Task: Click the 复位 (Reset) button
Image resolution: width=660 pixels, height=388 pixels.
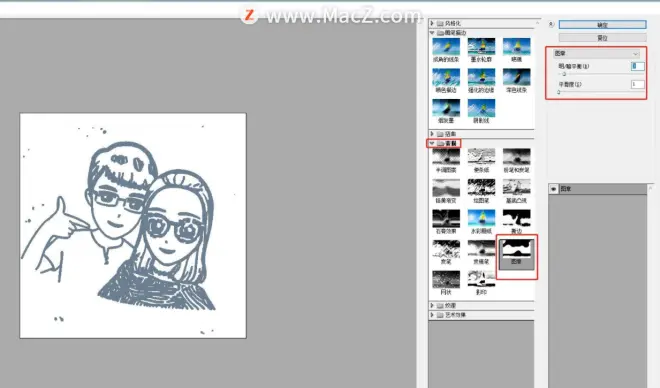Action: pos(602,38)
